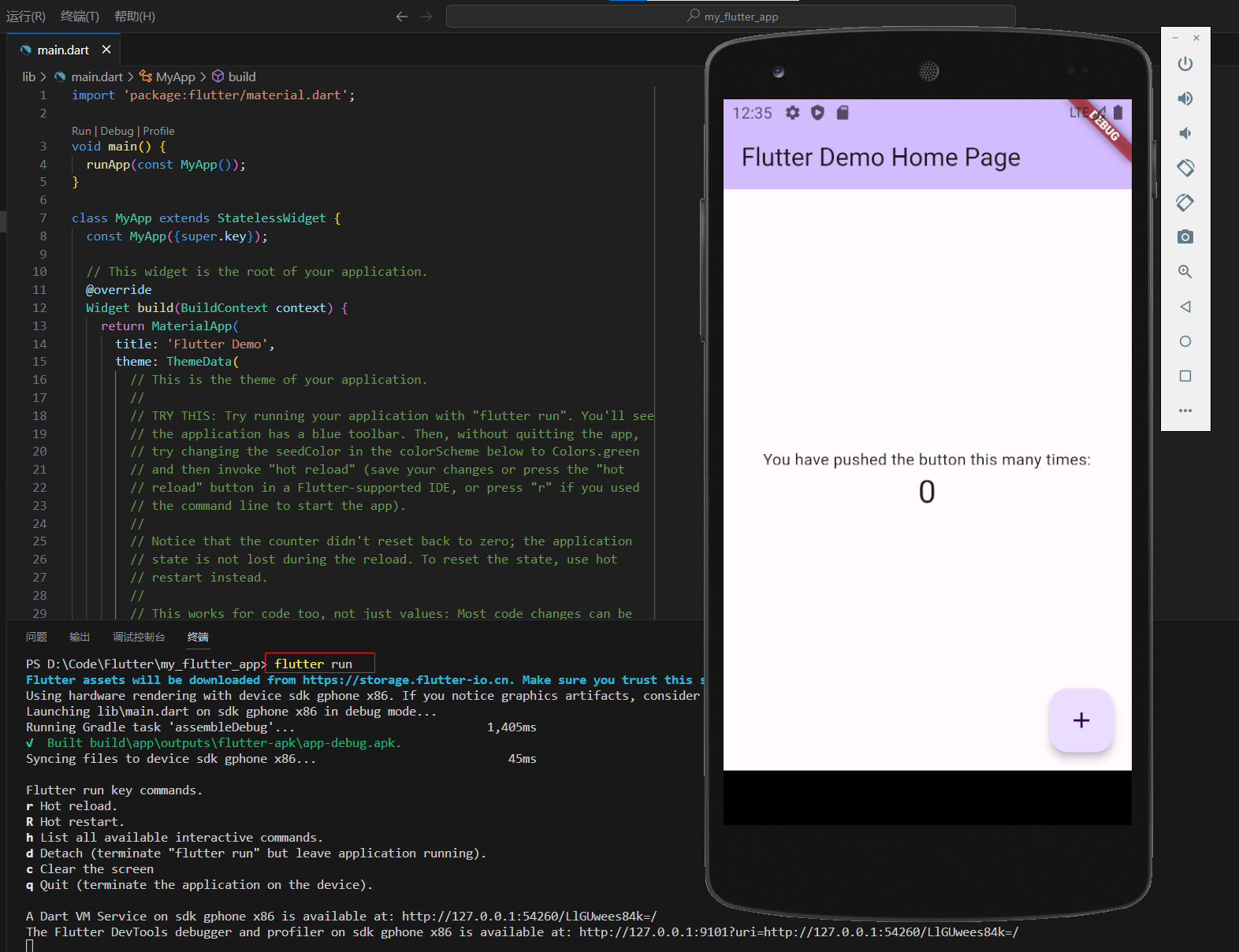Click the '@override' annotation on line 11
1239x952 pixels.
119,290
